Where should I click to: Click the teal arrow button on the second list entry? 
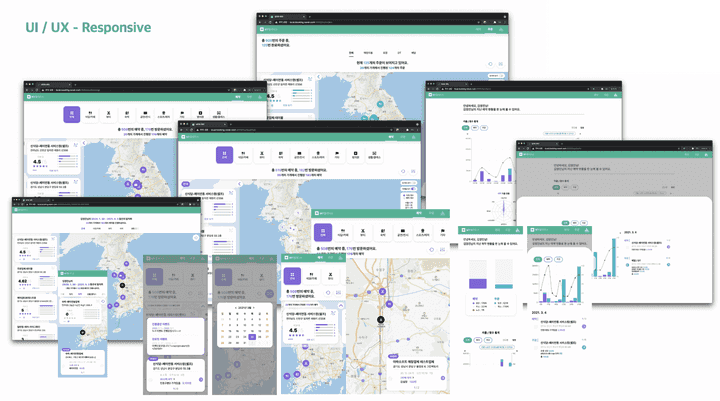point(584,347)
